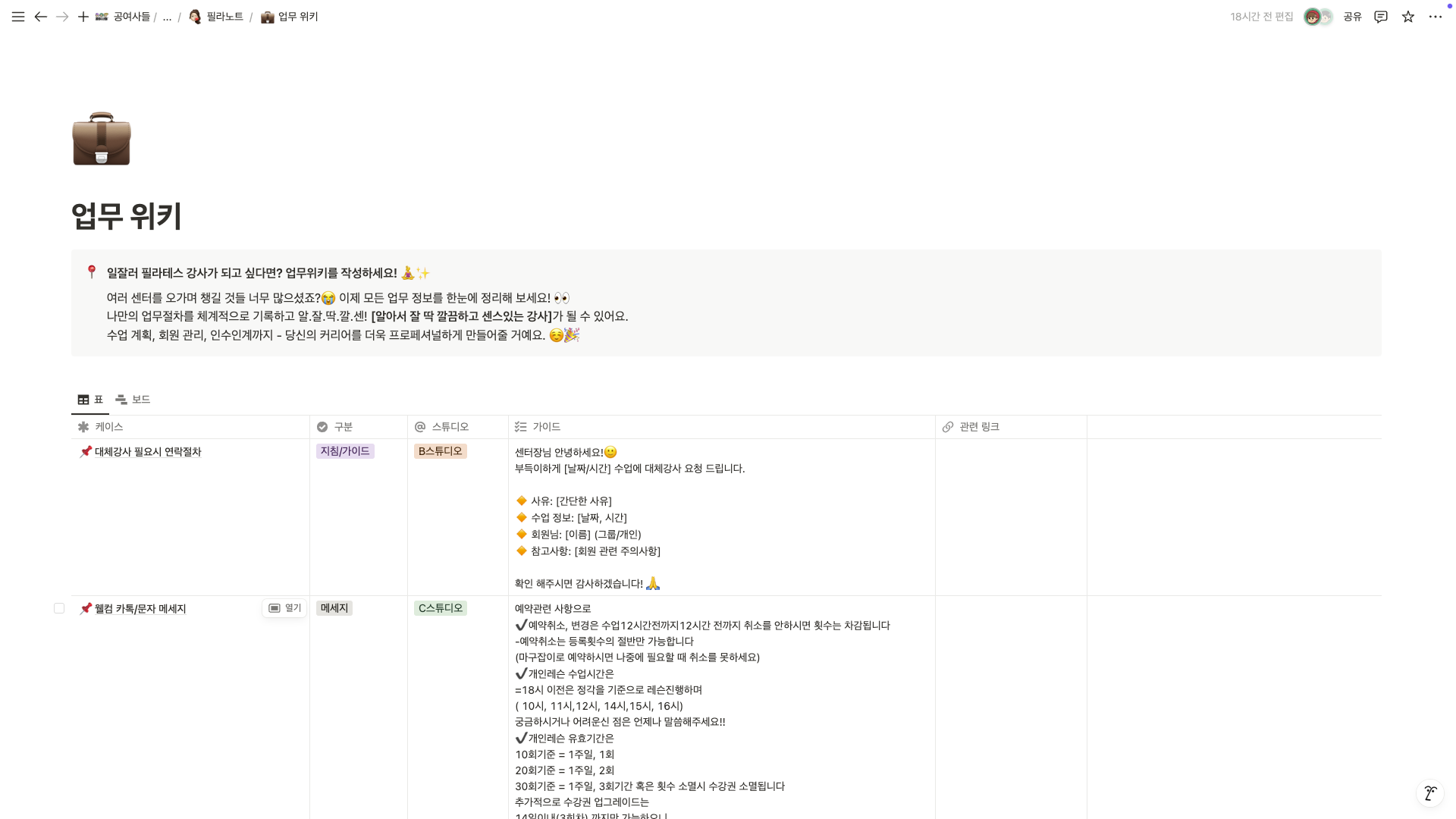Favorite the page via the star icon

tap(1407, 16)
